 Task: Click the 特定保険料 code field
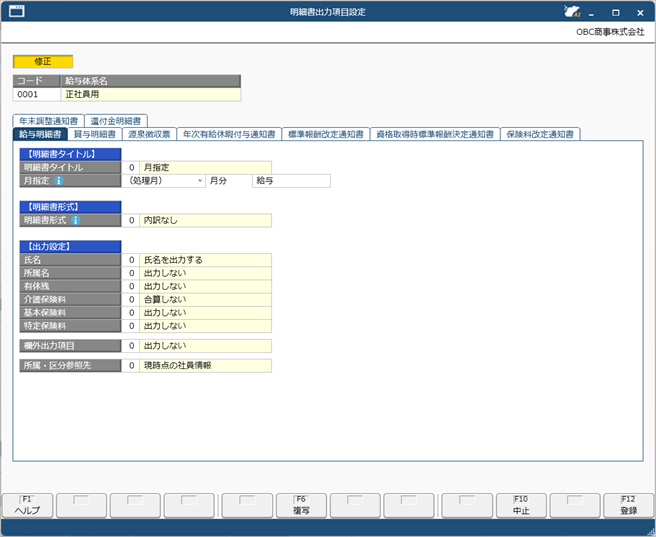[x=130, y=326]
